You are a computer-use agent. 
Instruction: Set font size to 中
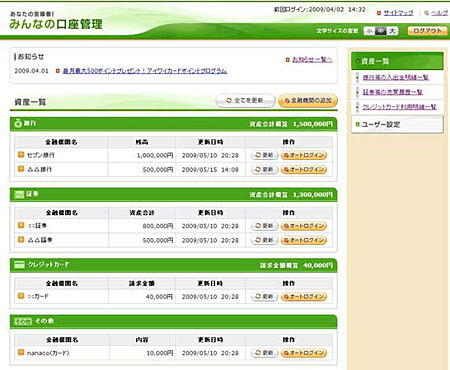(380, 31)
